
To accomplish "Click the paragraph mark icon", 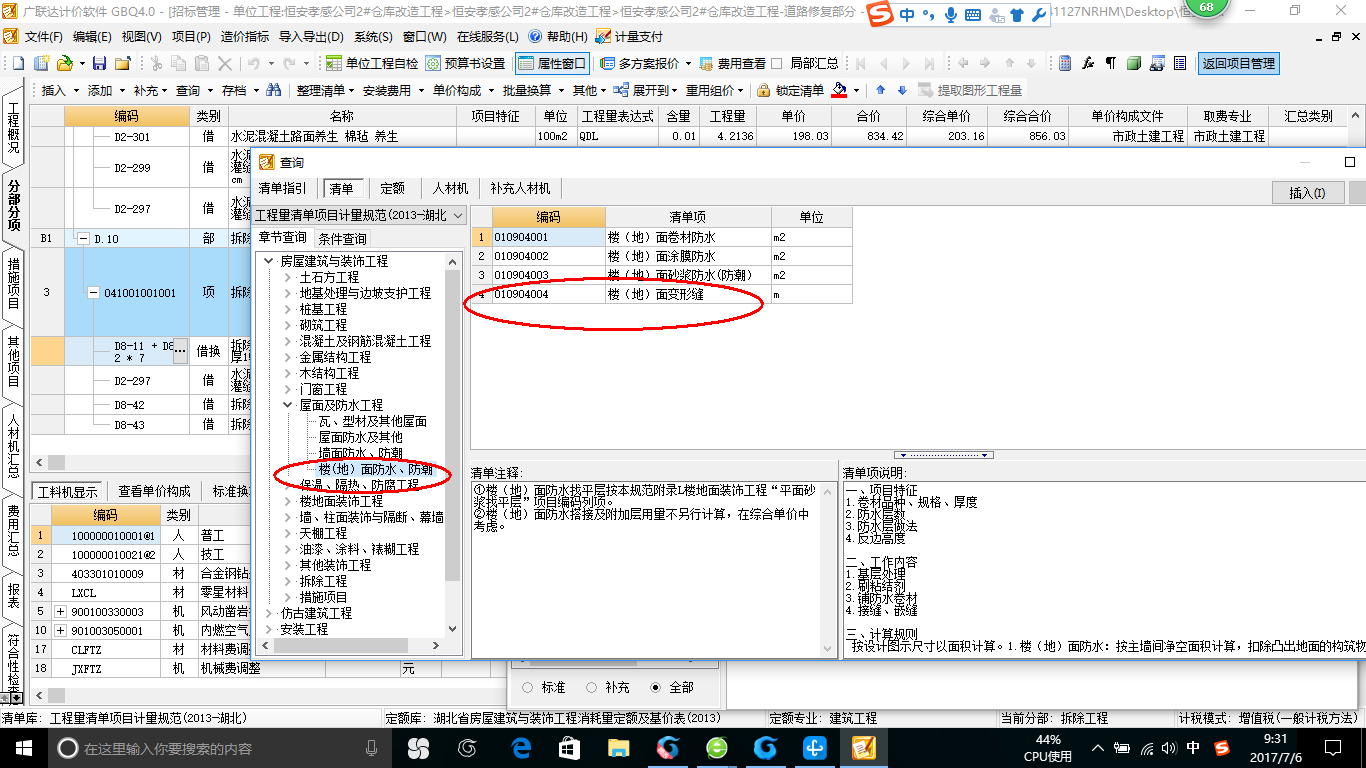I will (x=1110, y=63).
